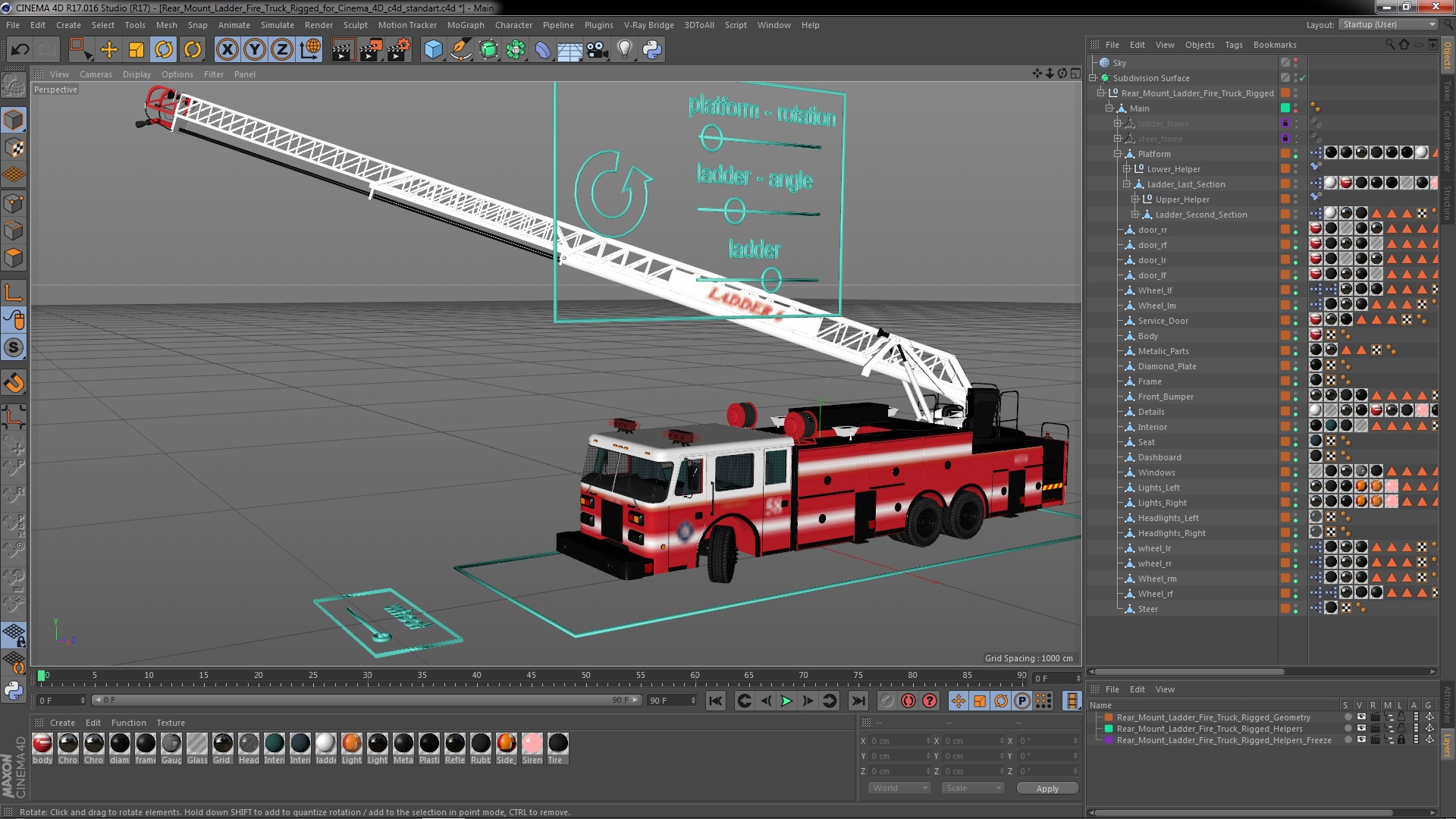1456x819 pixels.
Task: Click the X position coordinate field
Action: coord(899,741)
